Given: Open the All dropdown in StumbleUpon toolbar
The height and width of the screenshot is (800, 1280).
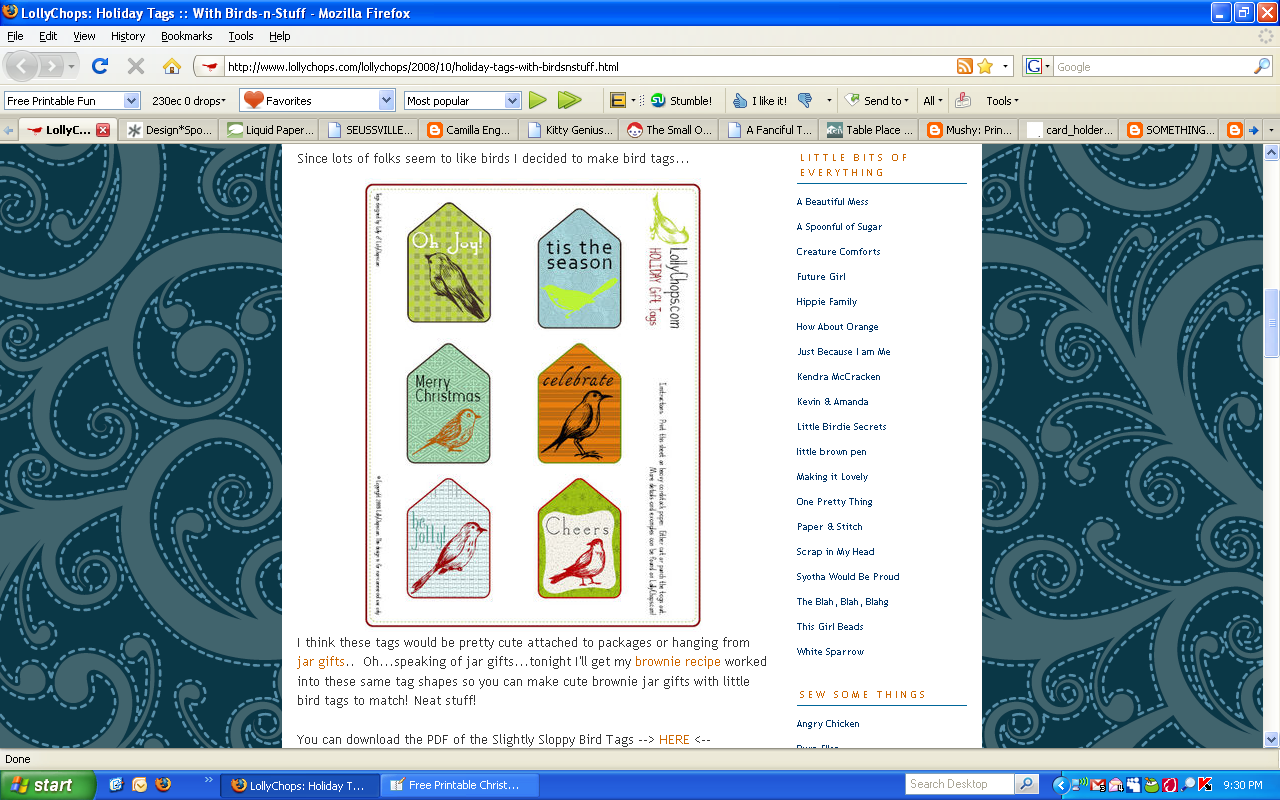Looking at the screenshot, I should tap(933, 100).
